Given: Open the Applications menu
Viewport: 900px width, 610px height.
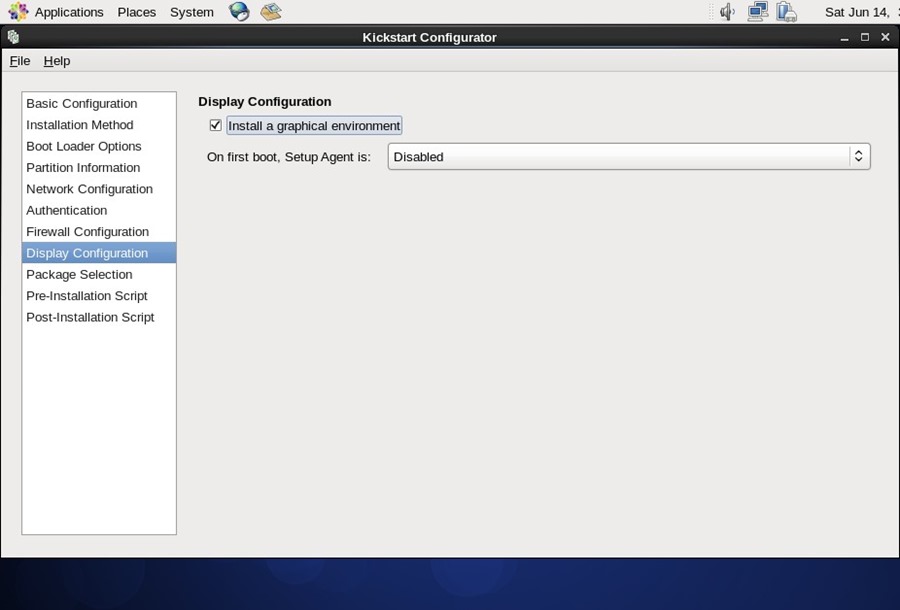Looking at the screenshot, I should [68, 11].
